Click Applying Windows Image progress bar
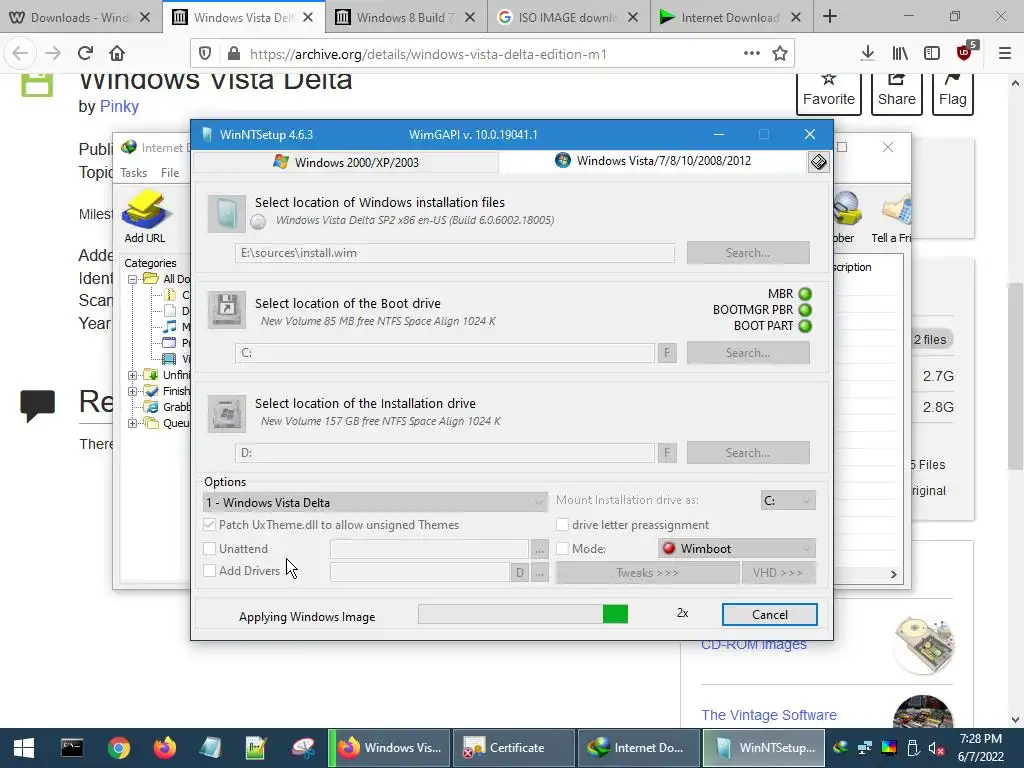Viewport: 1024px width, 768px height. 523,614
